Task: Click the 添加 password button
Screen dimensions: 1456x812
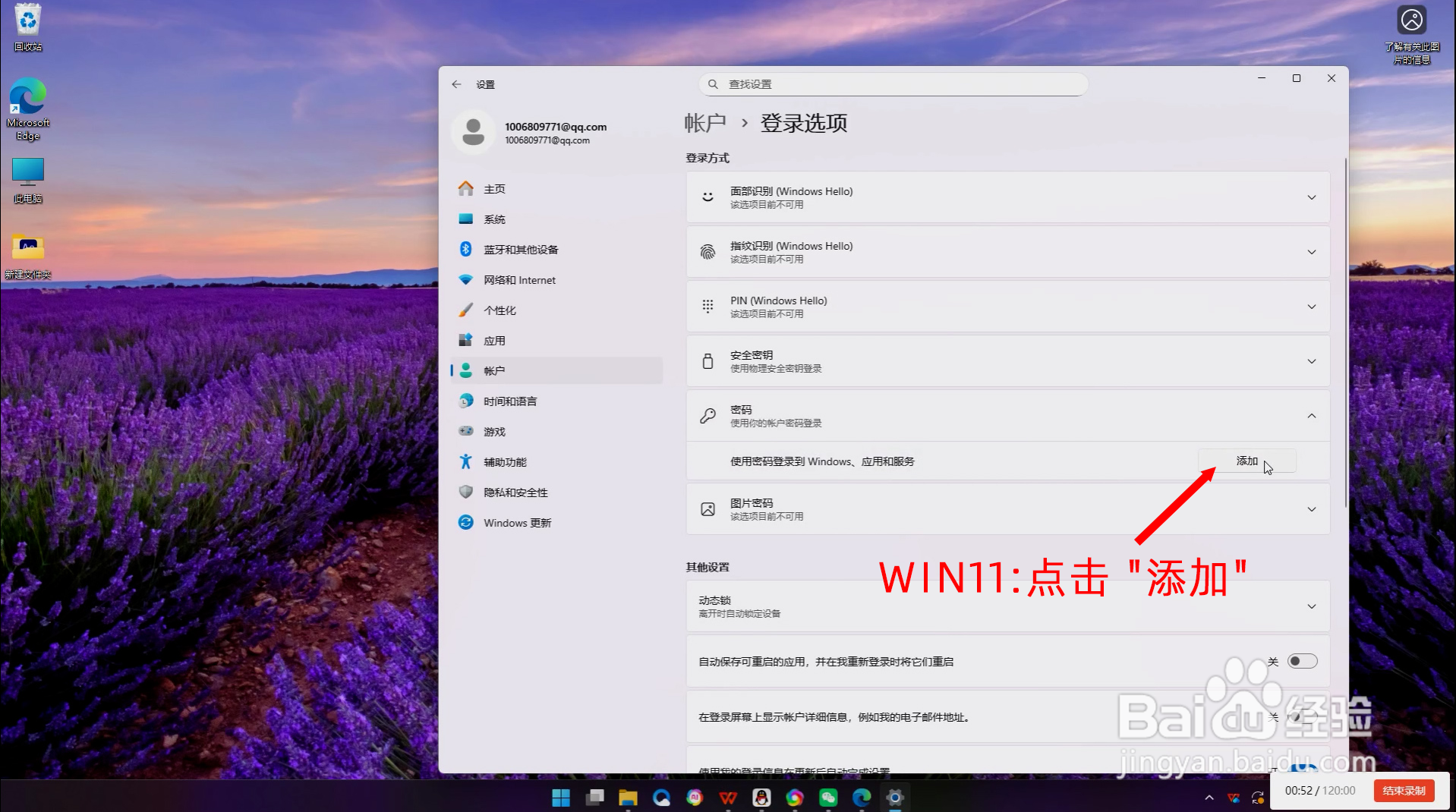Action: point(1246,461)
